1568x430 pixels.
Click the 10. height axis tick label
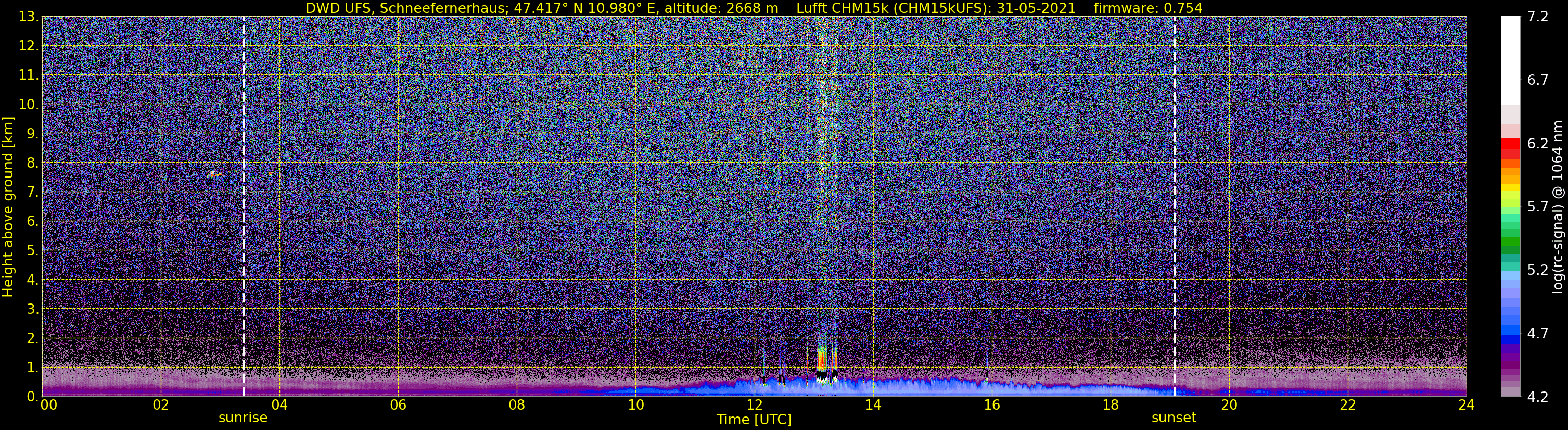pyautogui.click(x=29, y=105)
